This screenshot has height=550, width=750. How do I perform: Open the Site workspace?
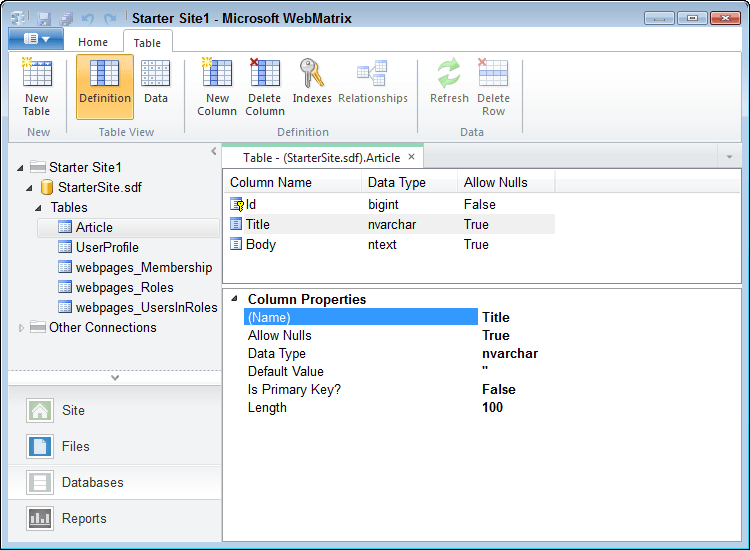point(115,410)
